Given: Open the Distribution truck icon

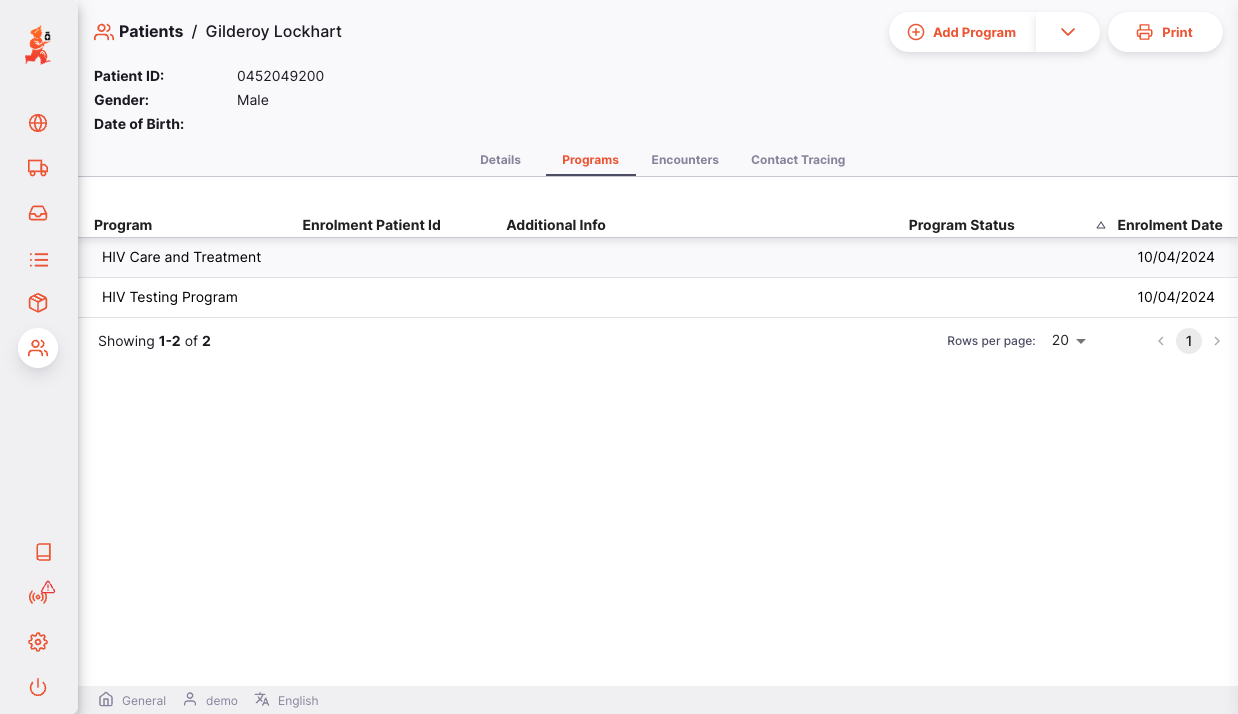Looking at the screenshot, I should click(x=38, y=168).
